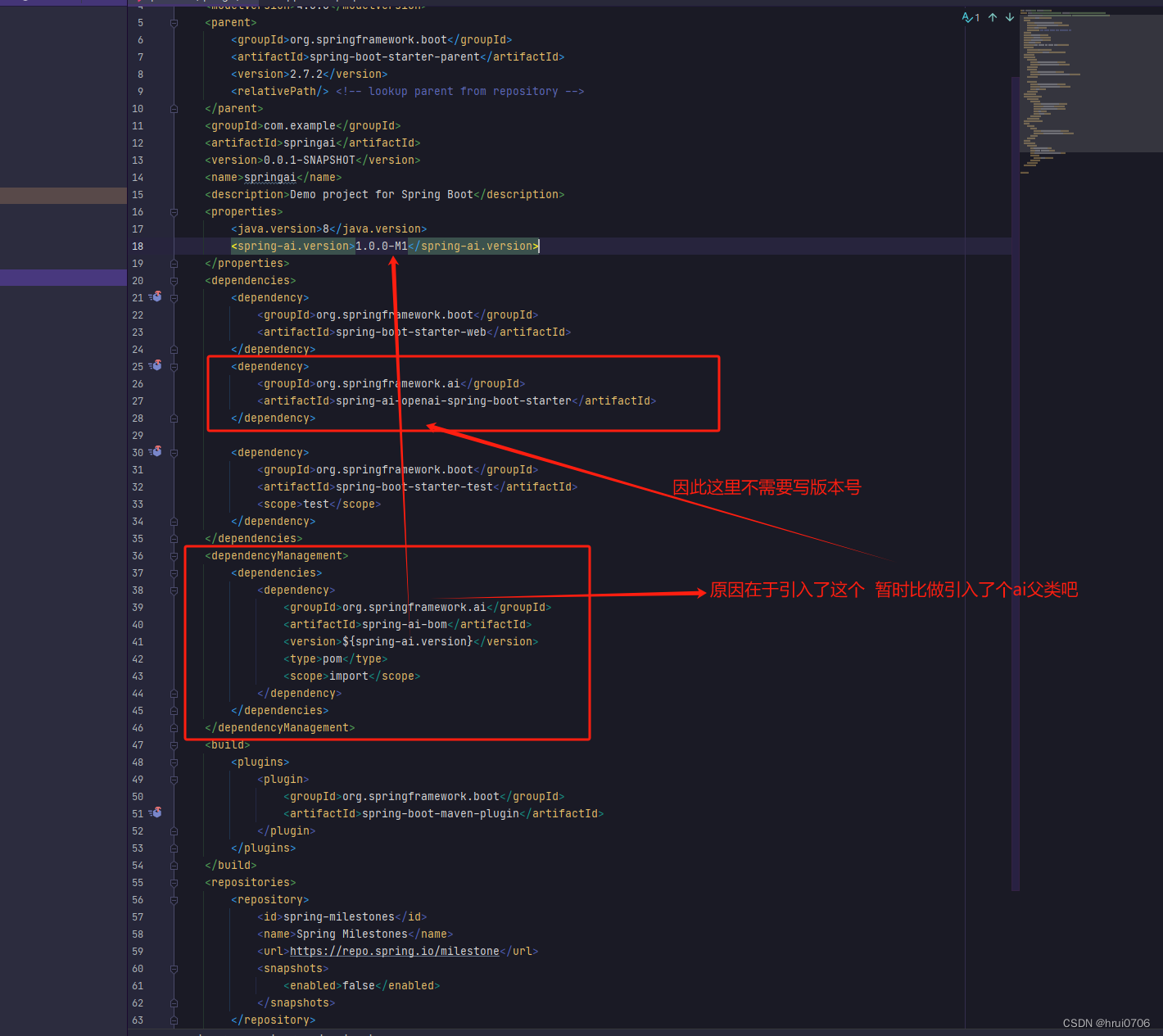
Task: Open the repo.spring.io/milestone URL link
Action: 395,951
